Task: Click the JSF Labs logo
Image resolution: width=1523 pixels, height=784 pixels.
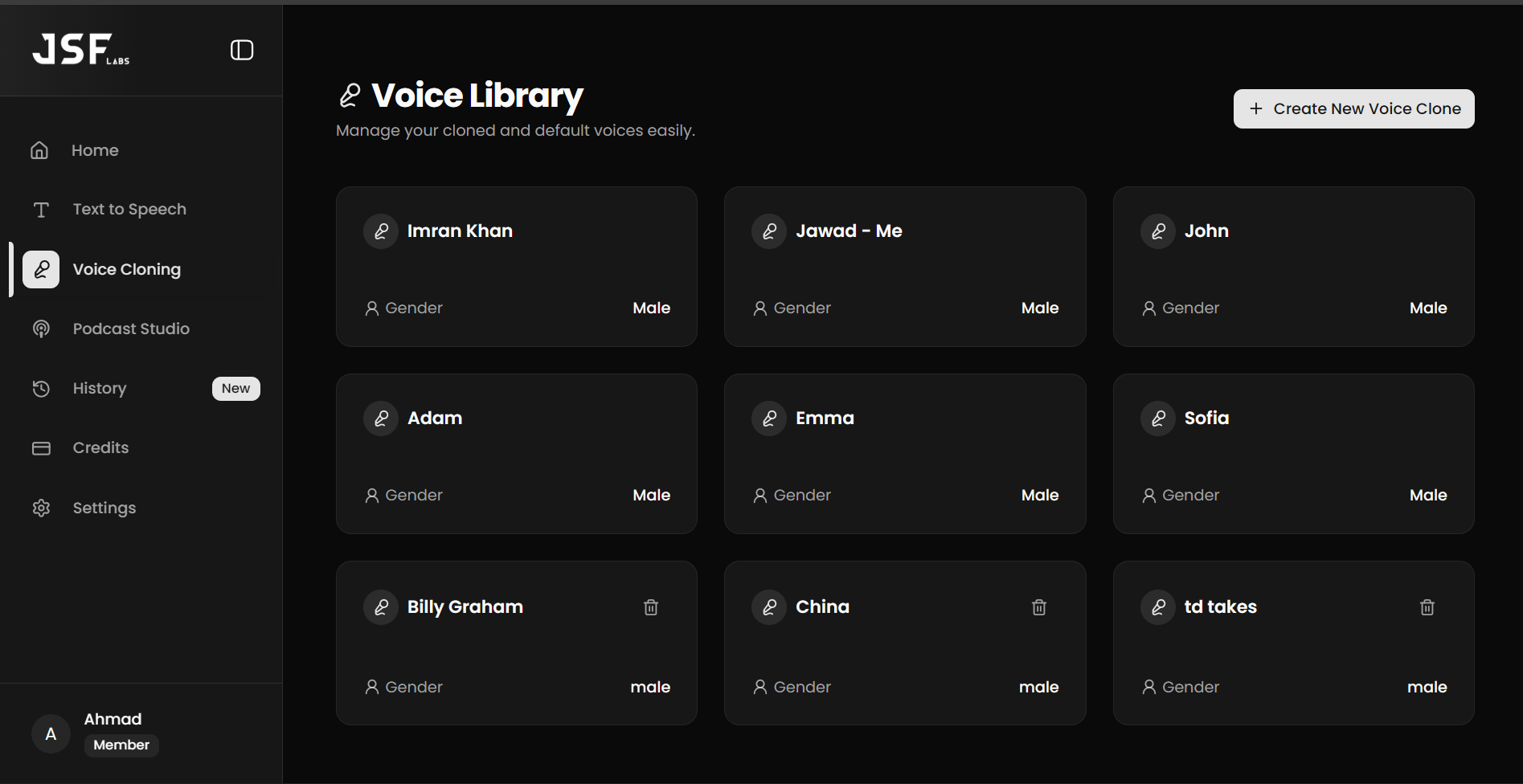Action: (x=80, y=50)
